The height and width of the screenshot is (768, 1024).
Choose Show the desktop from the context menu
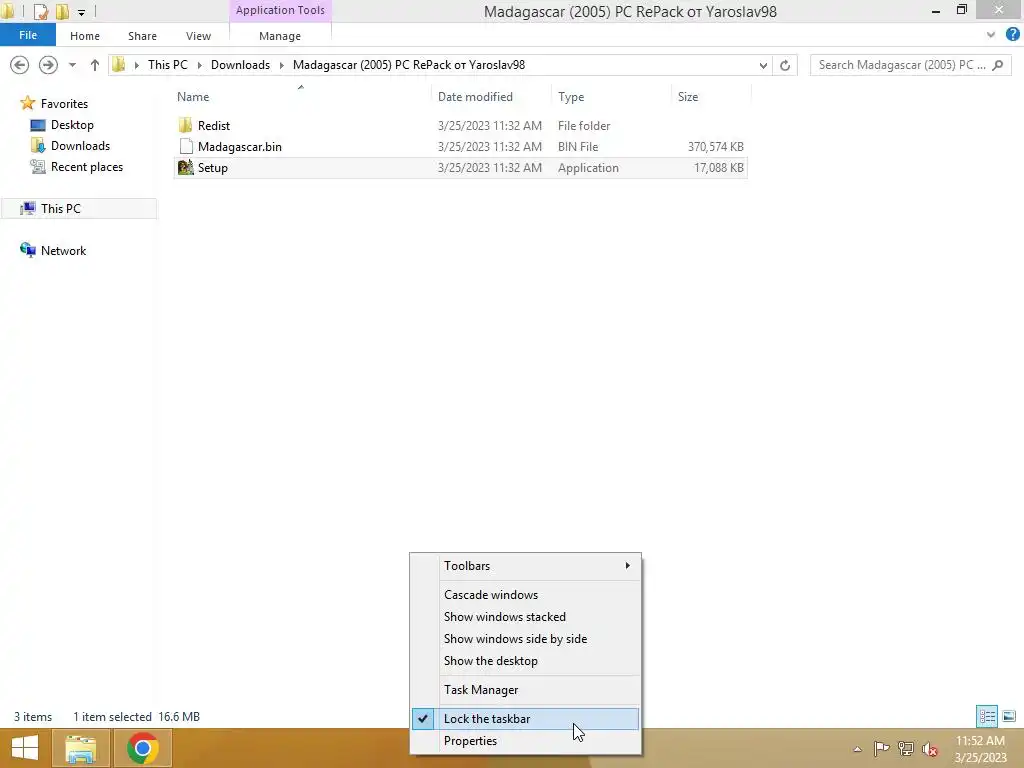(526, 661)
